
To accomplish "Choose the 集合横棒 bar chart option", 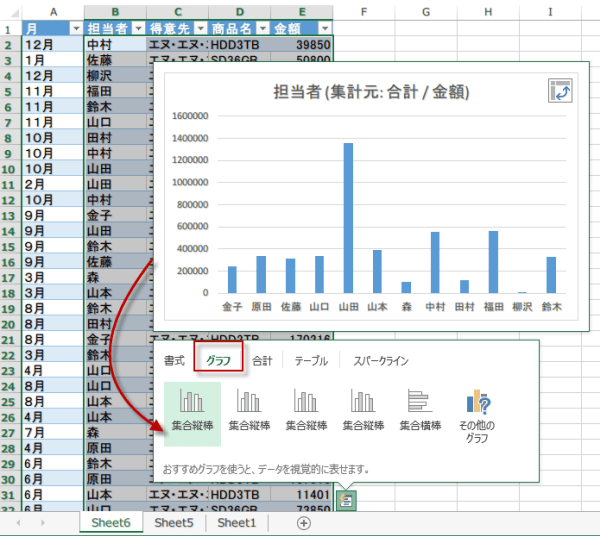I will (420, 410).
